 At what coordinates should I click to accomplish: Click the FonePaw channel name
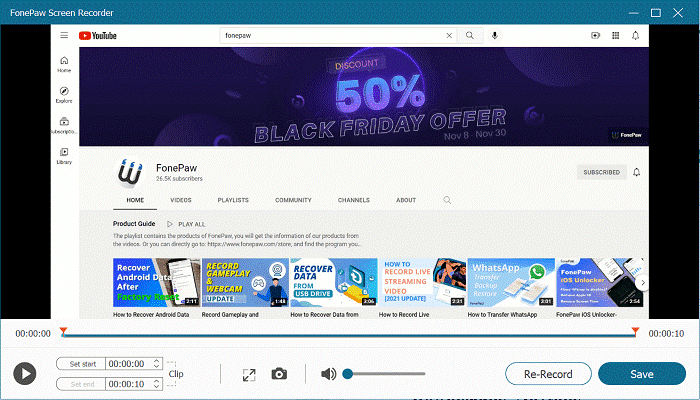tap(176, 168)
